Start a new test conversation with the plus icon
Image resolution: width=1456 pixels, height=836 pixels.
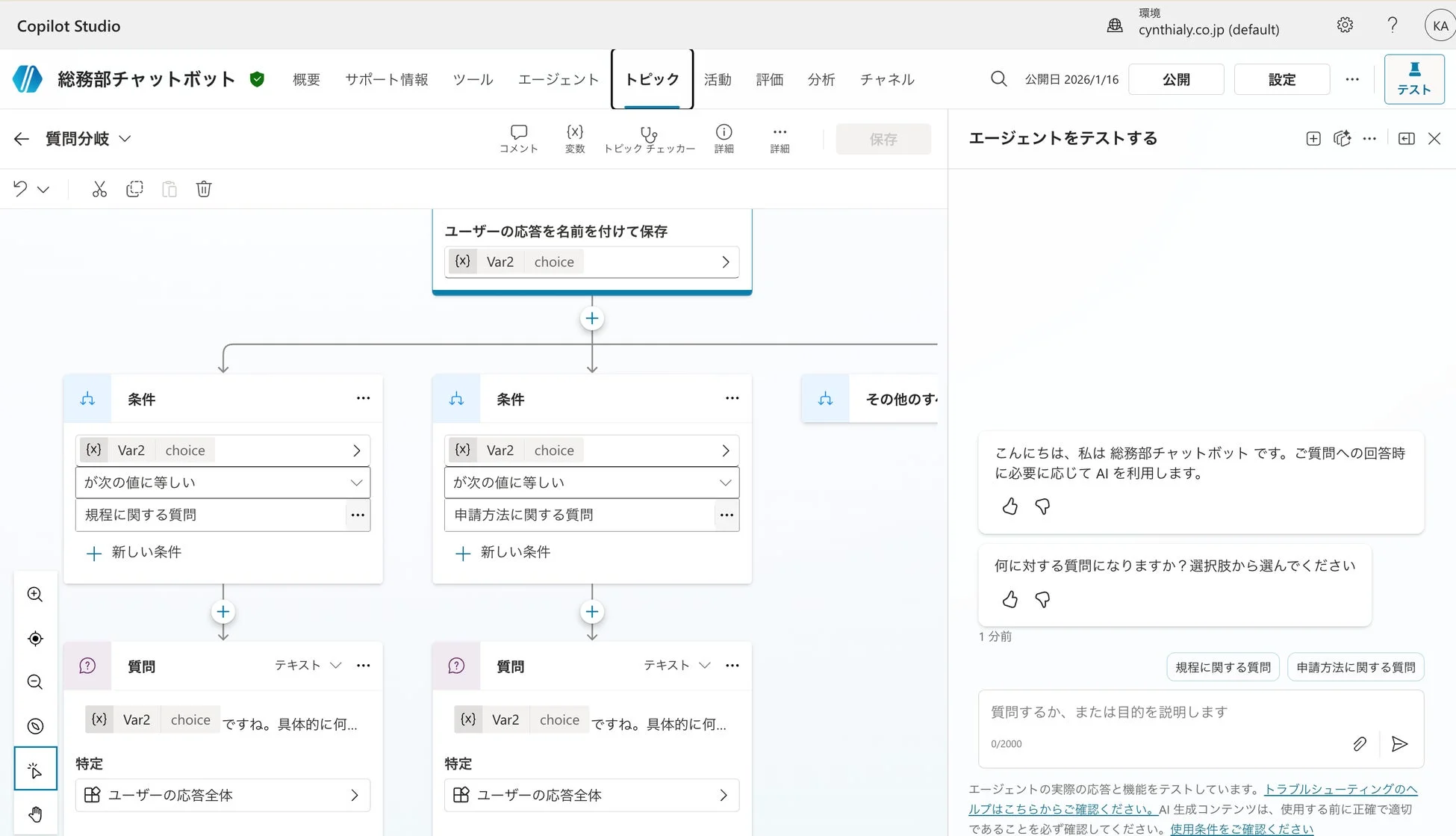pos(1313,138)
